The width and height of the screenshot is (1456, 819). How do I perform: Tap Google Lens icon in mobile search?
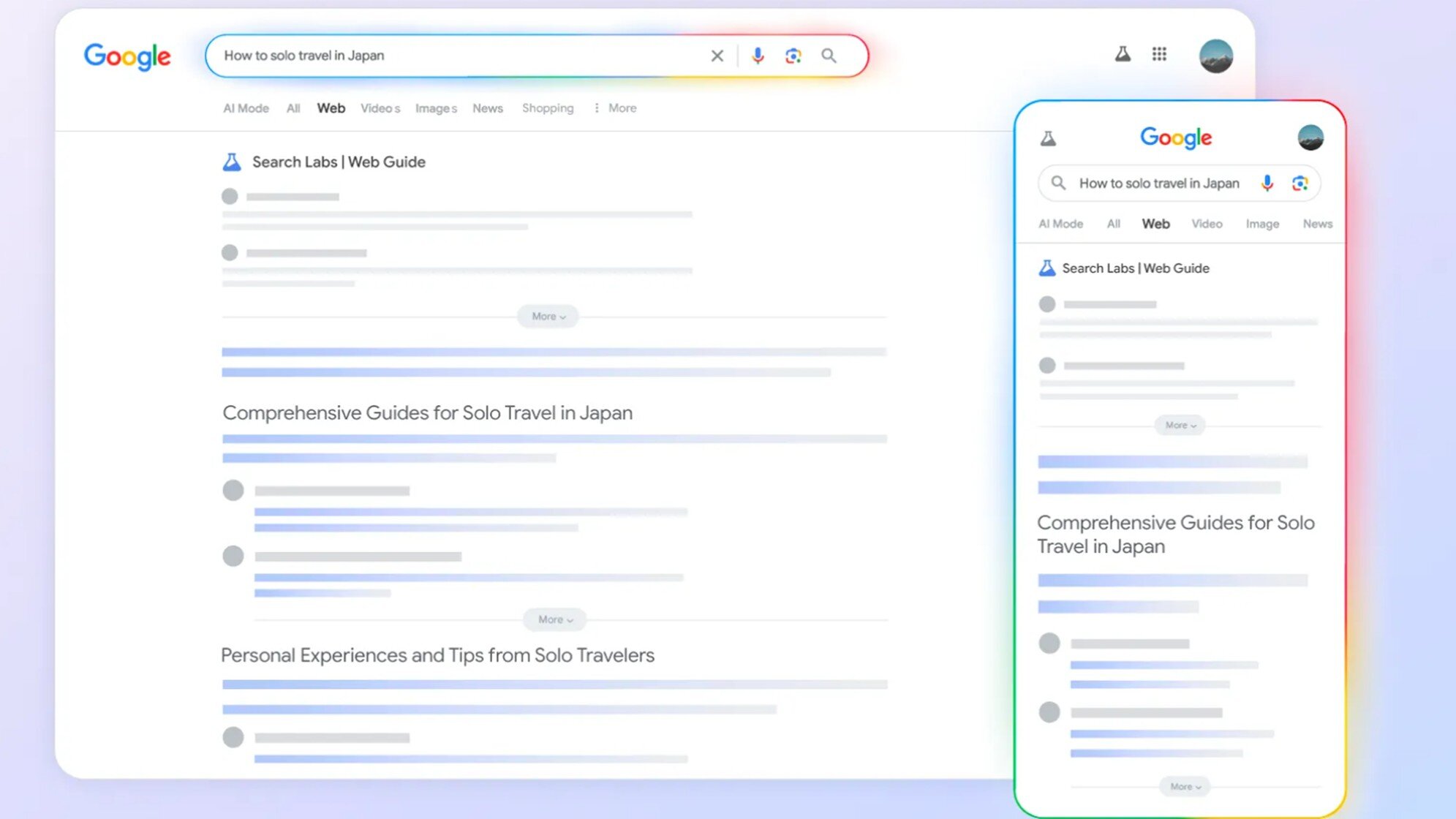click(1300, 183)
